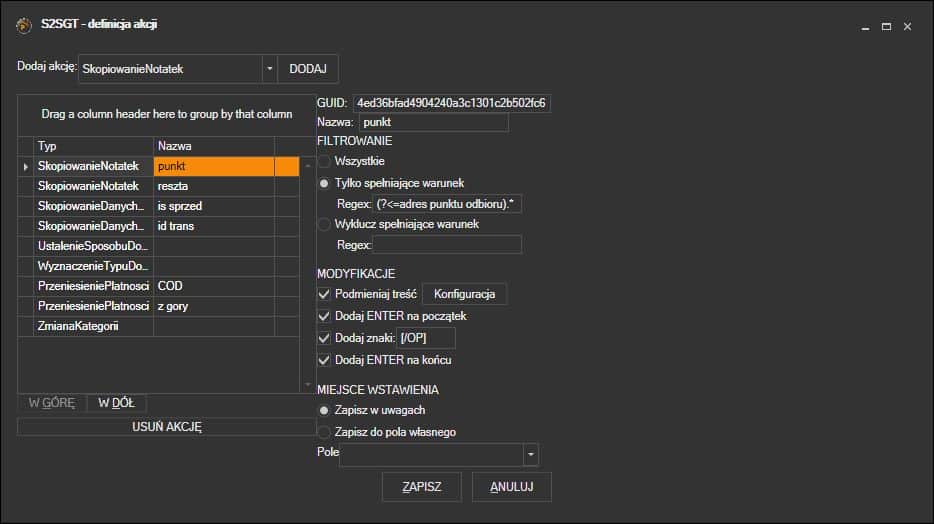This screenshot has height=524, width=934.
Task: Select the is sprzed row name cell
Action: [x=214, y=207]
